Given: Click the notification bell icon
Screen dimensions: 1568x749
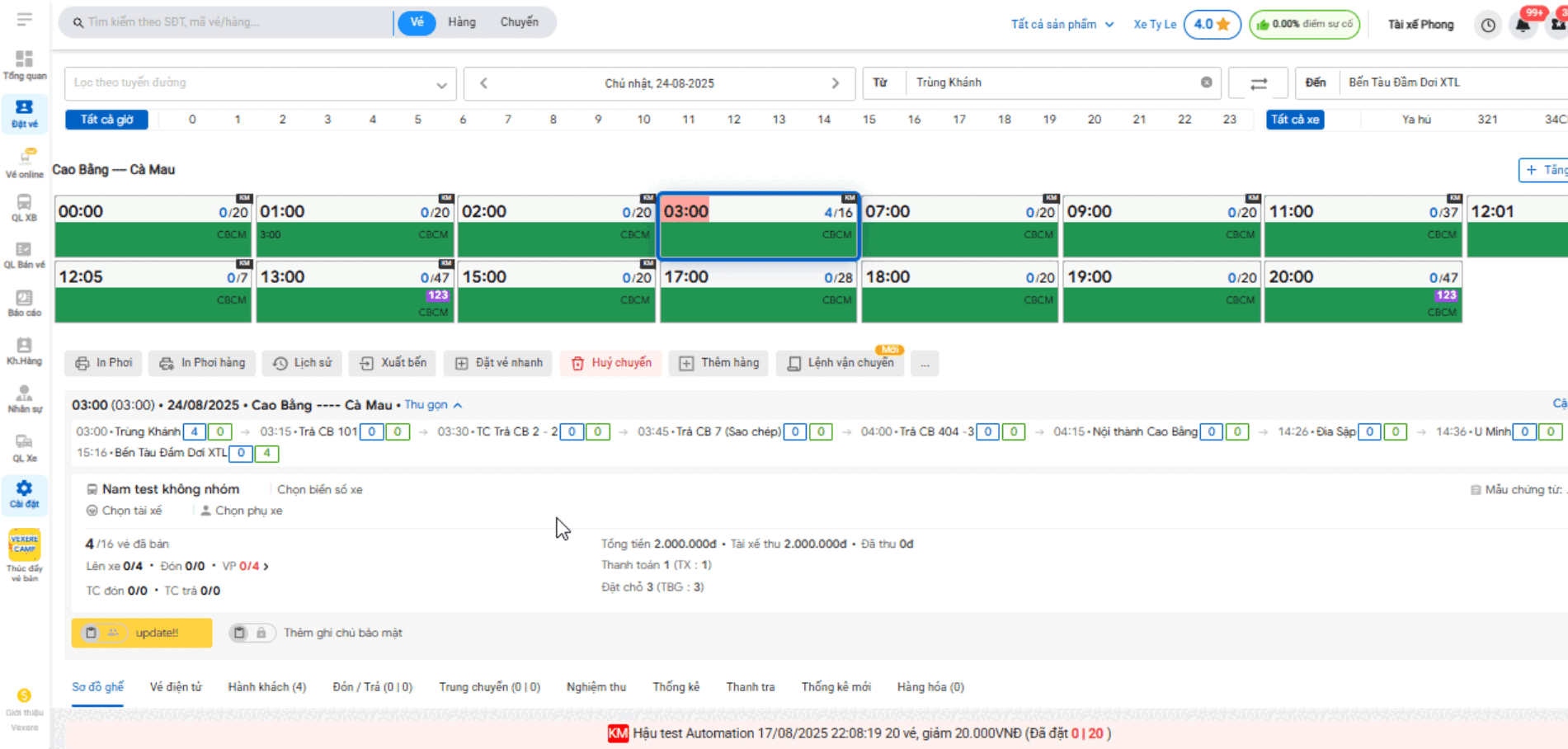Looking at the screenshot, I should [1523, 25].
